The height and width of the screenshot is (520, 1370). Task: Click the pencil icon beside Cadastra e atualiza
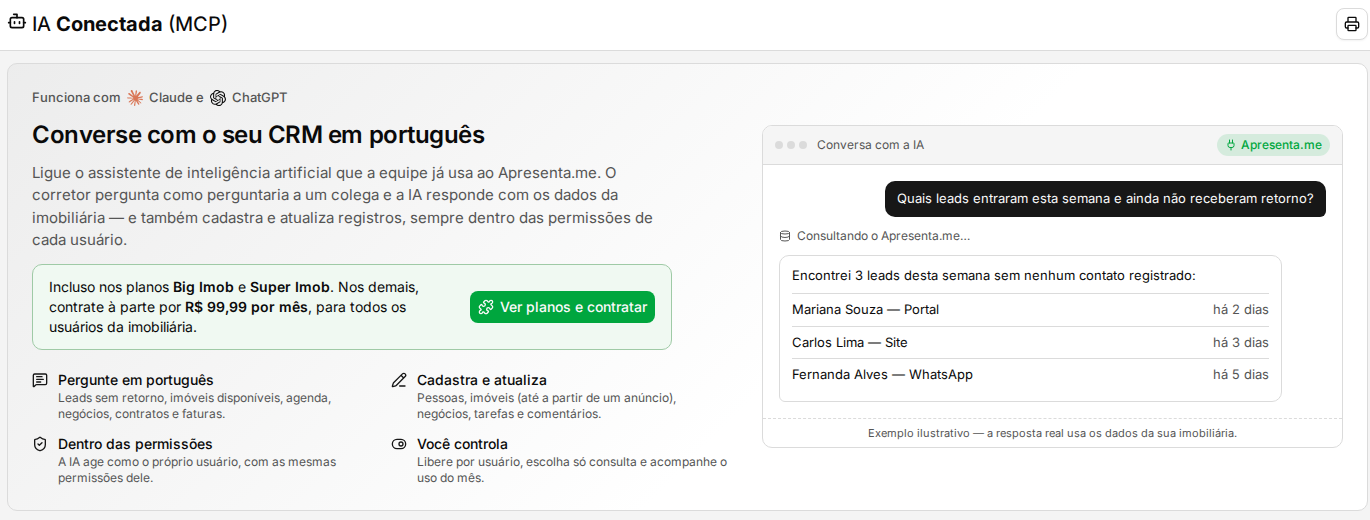399,380
